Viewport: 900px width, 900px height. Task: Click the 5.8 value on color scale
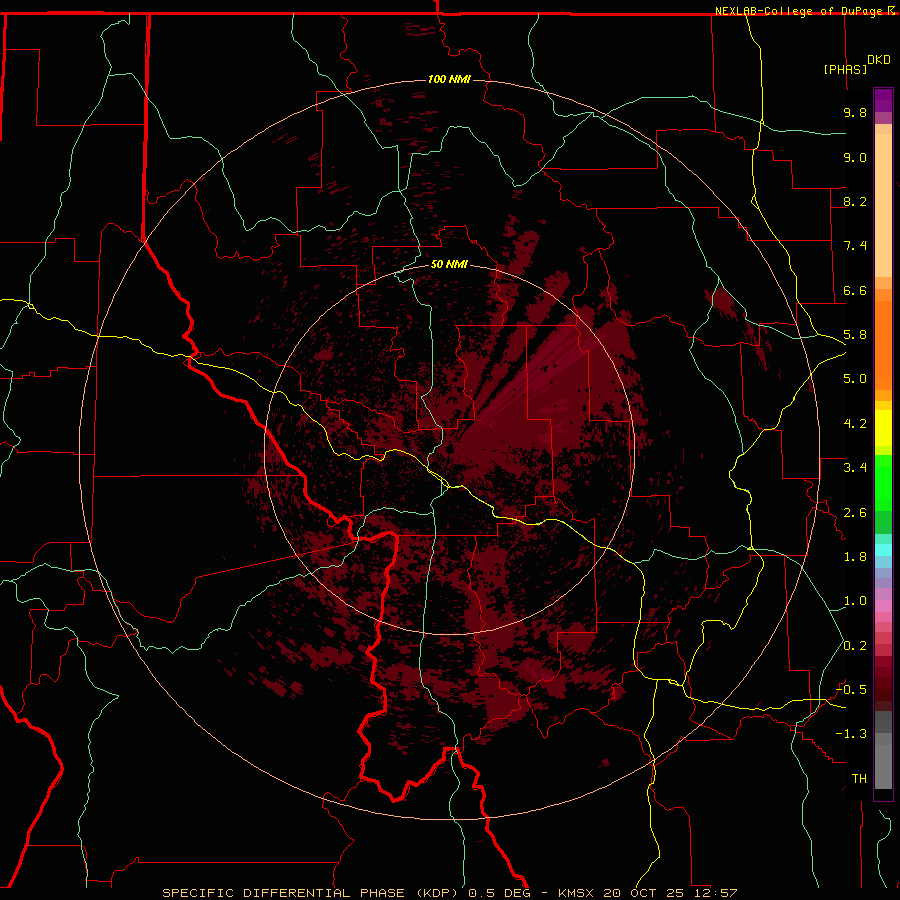[855, 335]
